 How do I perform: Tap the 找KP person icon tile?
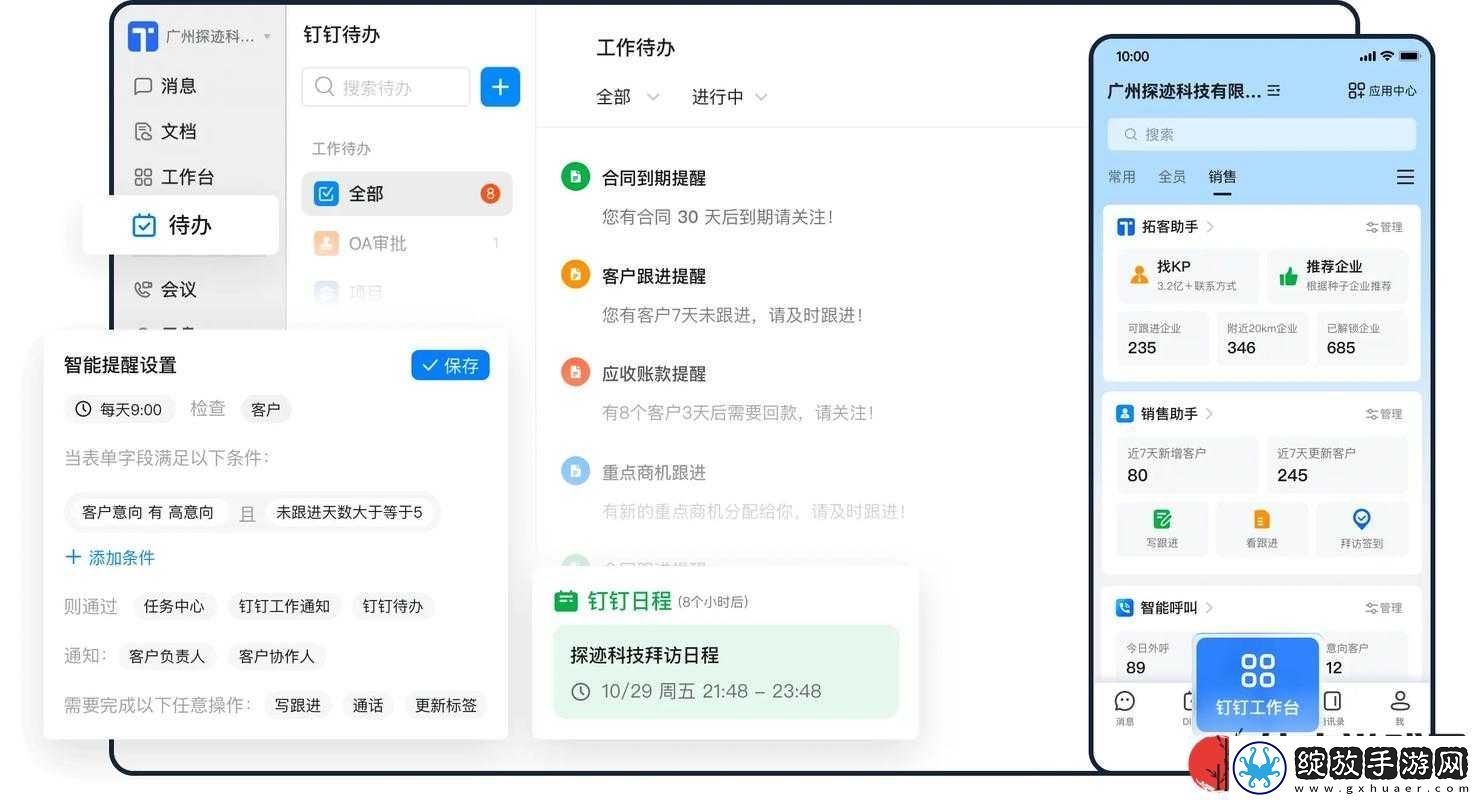click(x=1188, y=275)
